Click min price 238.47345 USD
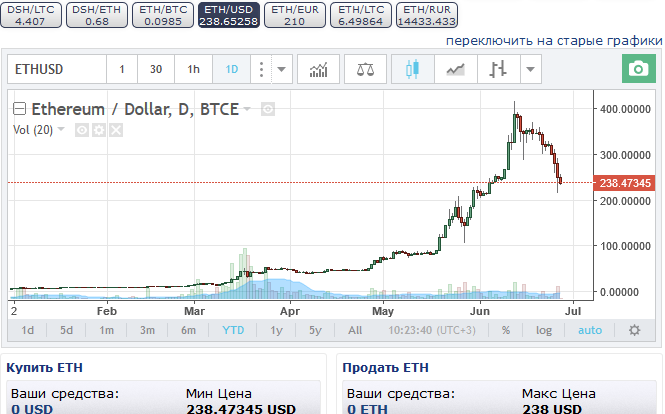This screenshot has height=414, width=665. 241,409
